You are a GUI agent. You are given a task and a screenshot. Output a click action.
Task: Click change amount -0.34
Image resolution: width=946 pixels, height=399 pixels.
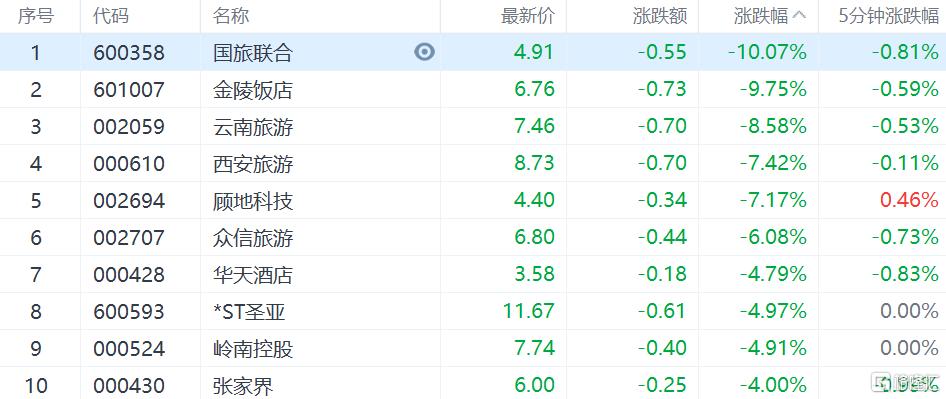tap(662, 200)
